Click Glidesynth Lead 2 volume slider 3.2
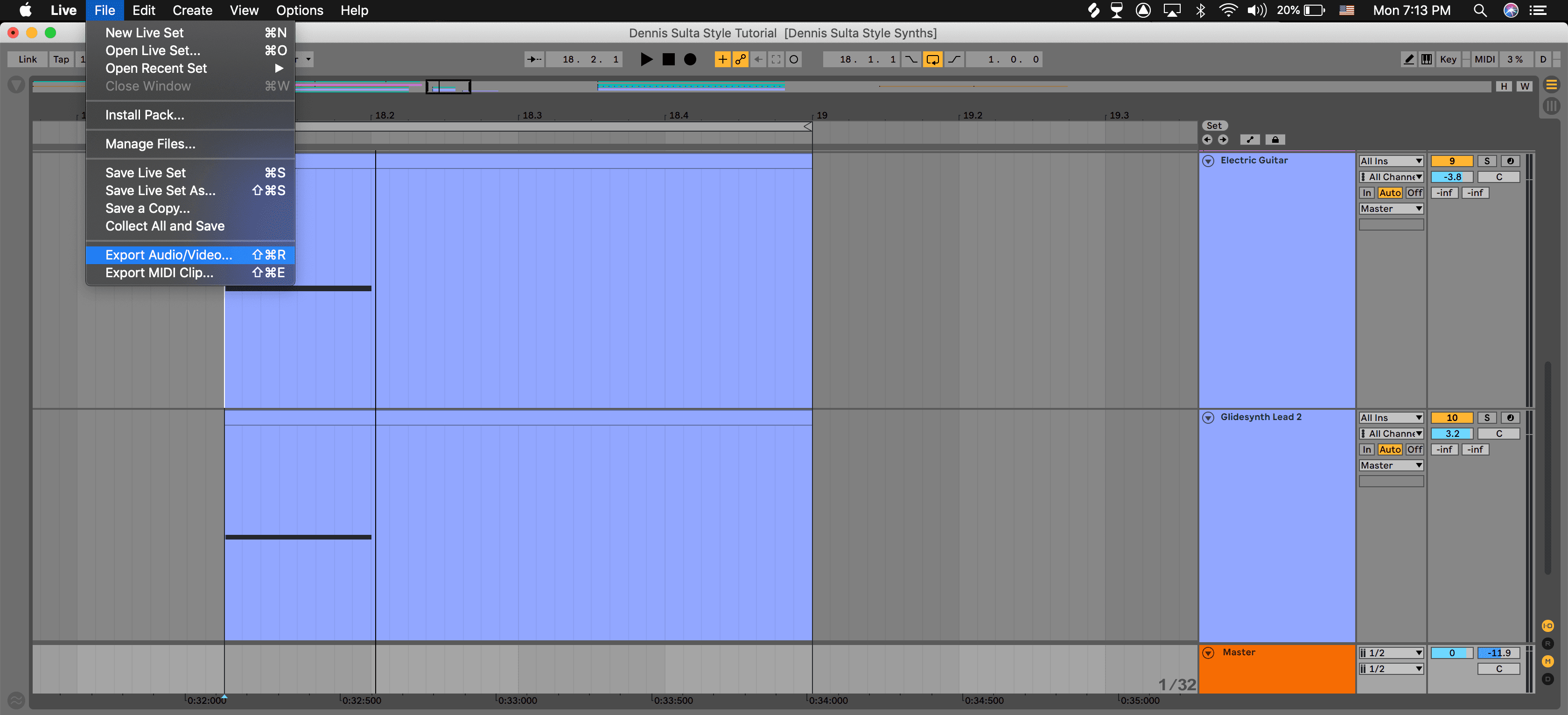The image size is (1568, 715). [1452, 433]
